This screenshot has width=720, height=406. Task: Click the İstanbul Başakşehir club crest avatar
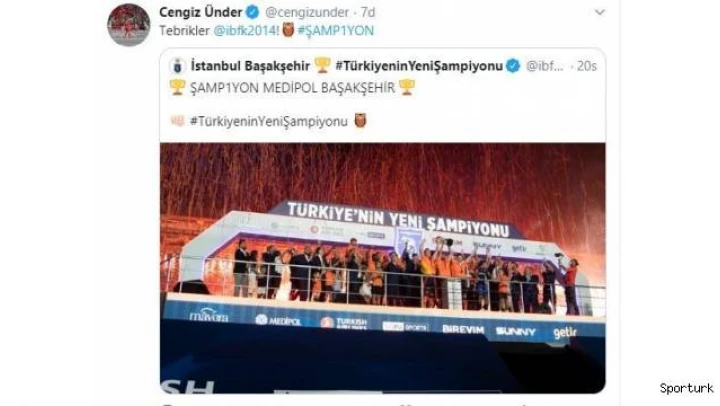(177, 66)
